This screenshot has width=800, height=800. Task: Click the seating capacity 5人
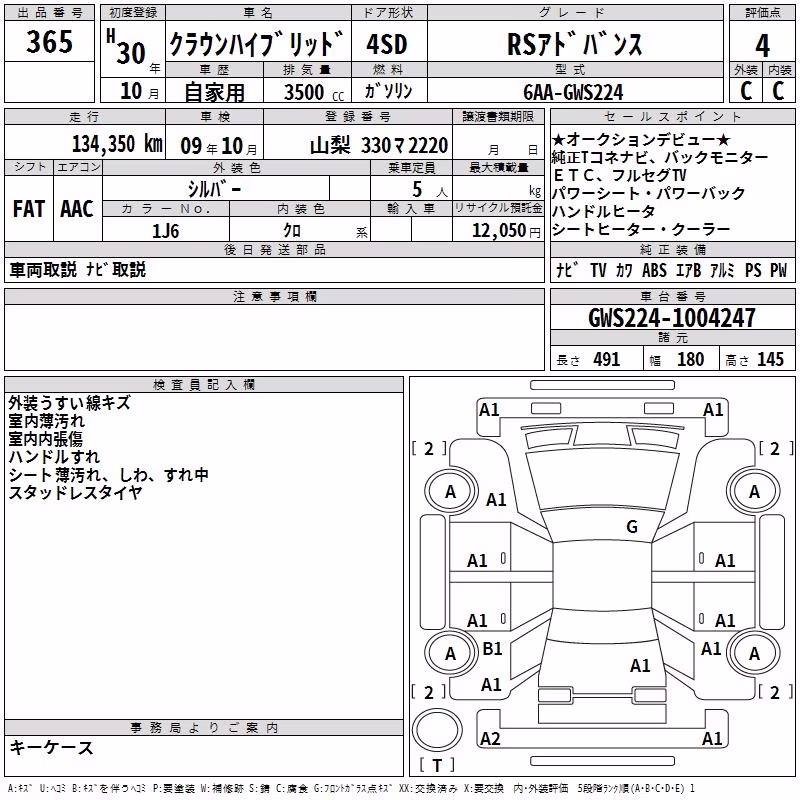pyautogui.click(x=430, y=189)
